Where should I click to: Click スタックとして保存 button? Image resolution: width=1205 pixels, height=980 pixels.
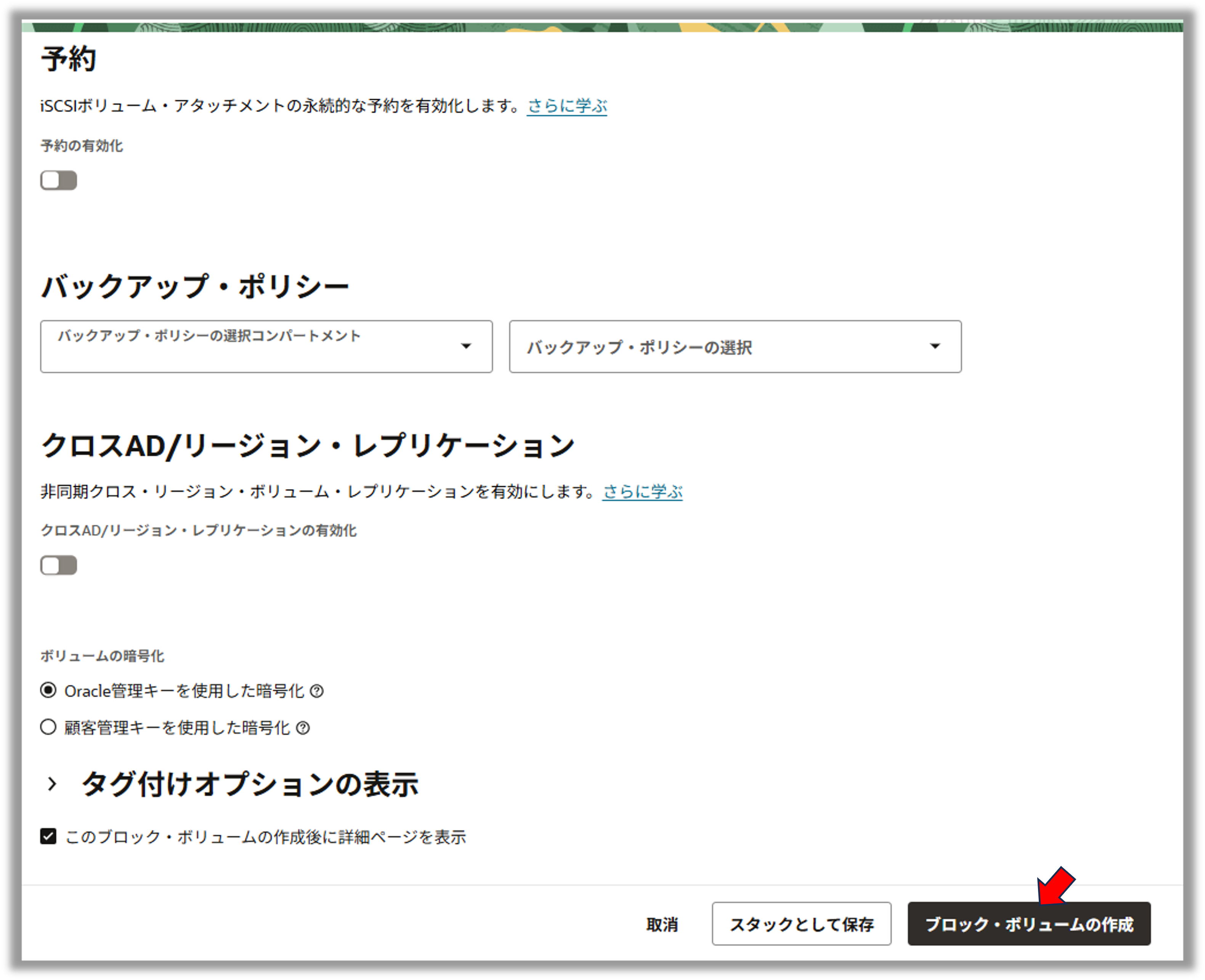[801, 924]
